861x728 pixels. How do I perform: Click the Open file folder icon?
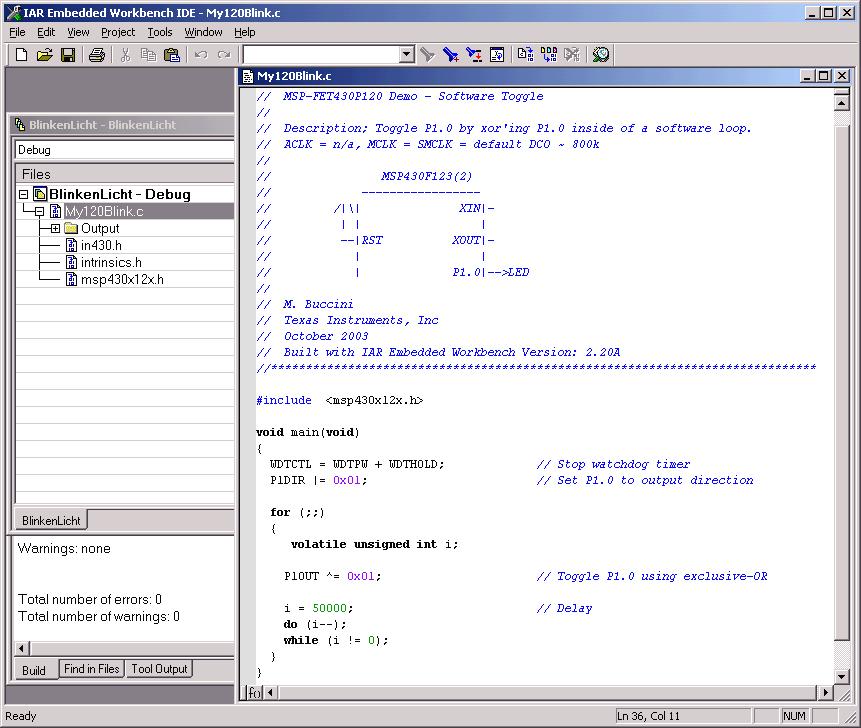[x=44, y=54]
